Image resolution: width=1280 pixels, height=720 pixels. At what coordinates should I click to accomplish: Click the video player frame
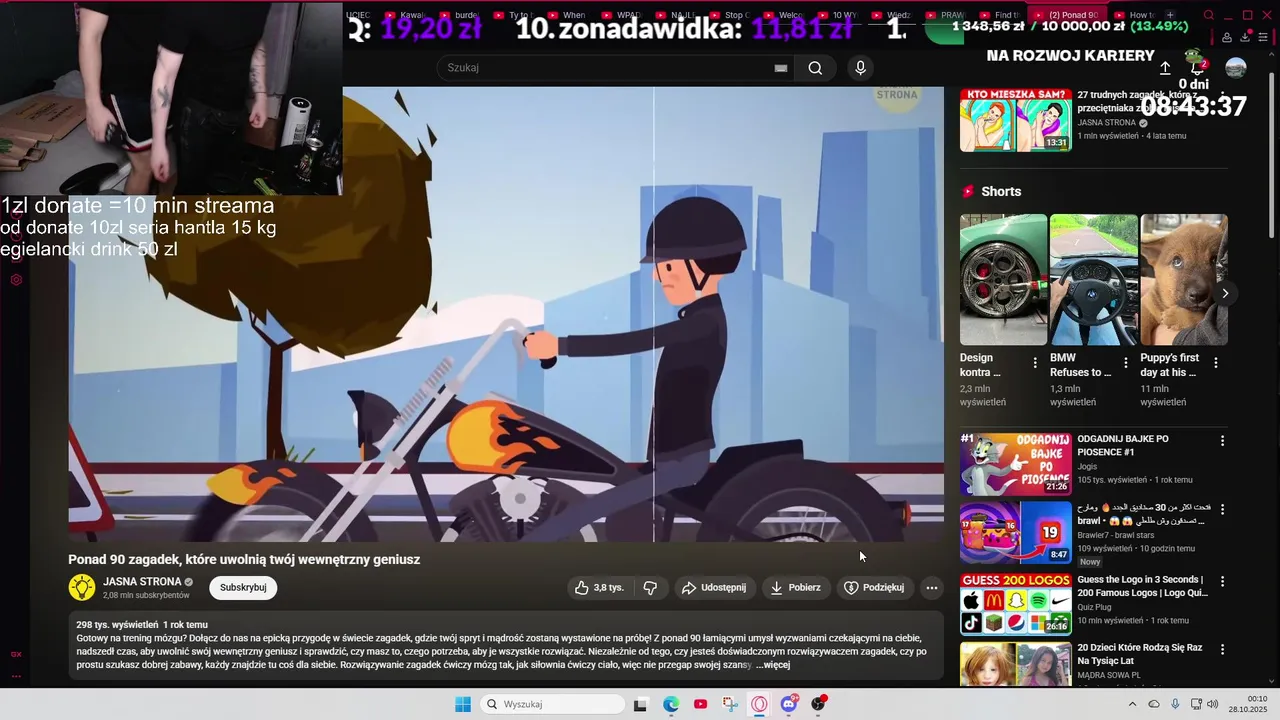[x=506, y=314]
